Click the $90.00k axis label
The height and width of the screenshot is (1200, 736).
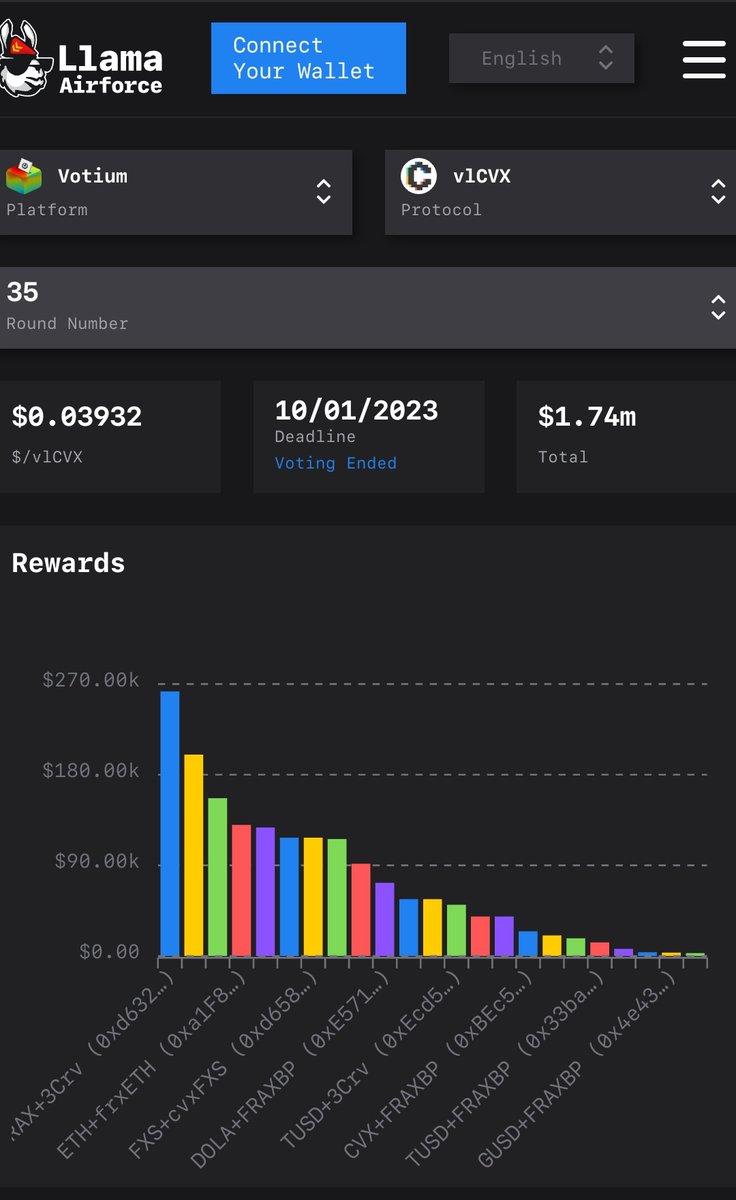97,862
